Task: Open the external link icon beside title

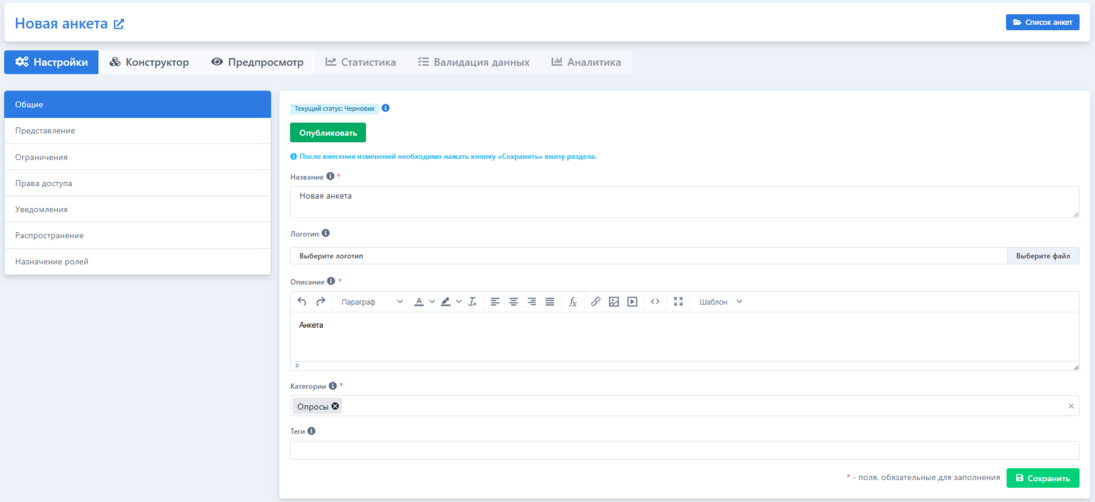Action: click(119, 24)
